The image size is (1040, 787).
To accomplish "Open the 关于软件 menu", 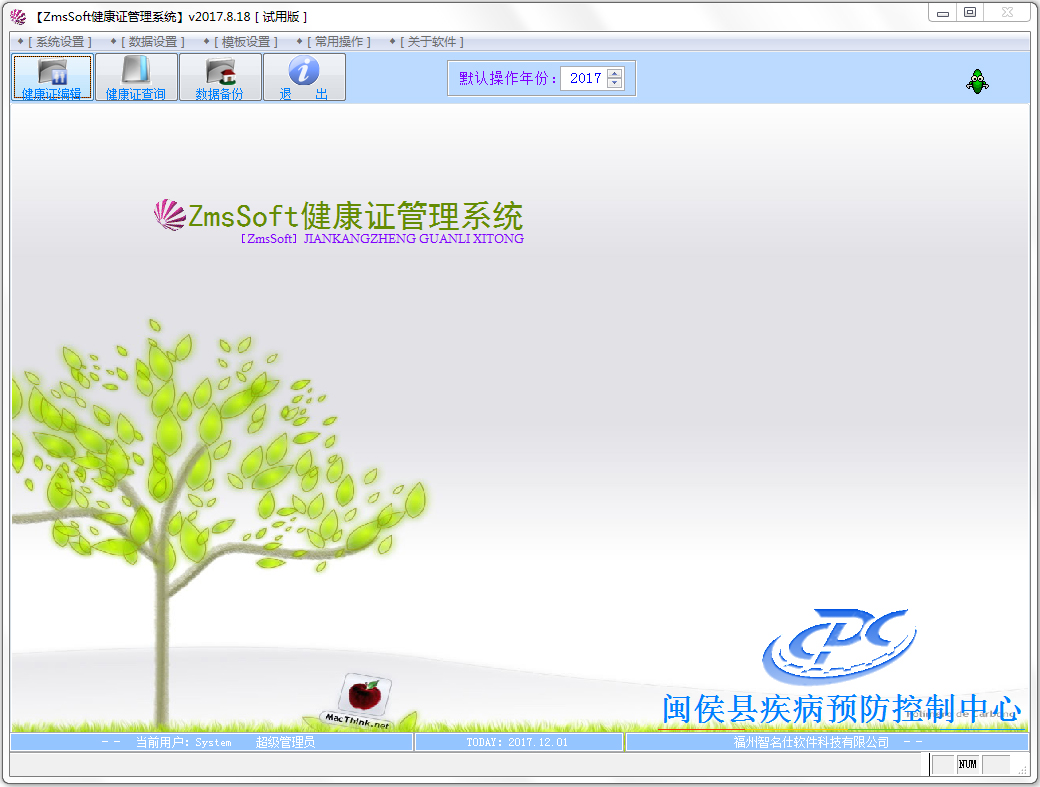I will (x=432, y=42).
